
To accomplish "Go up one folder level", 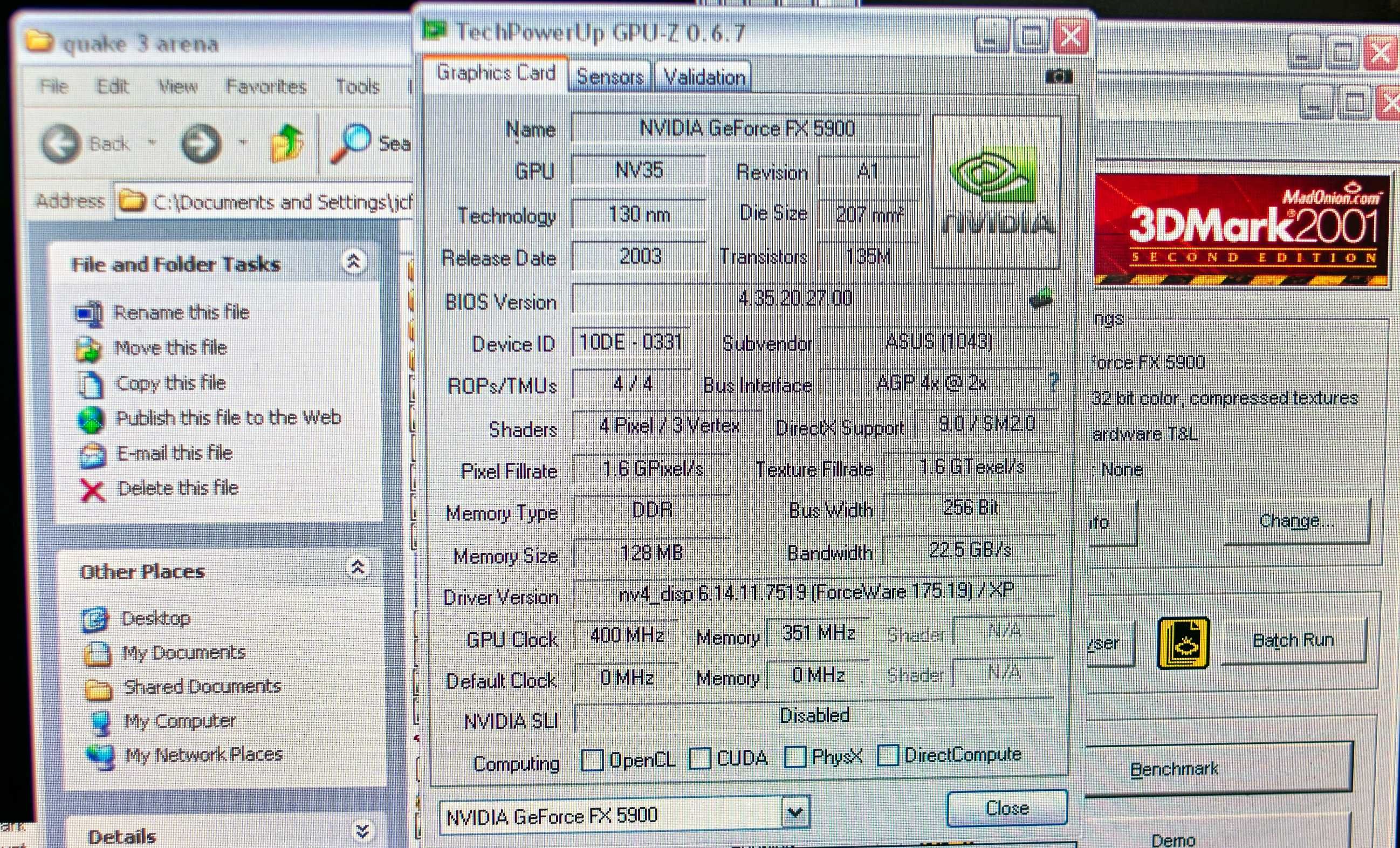I will (287, 144).
